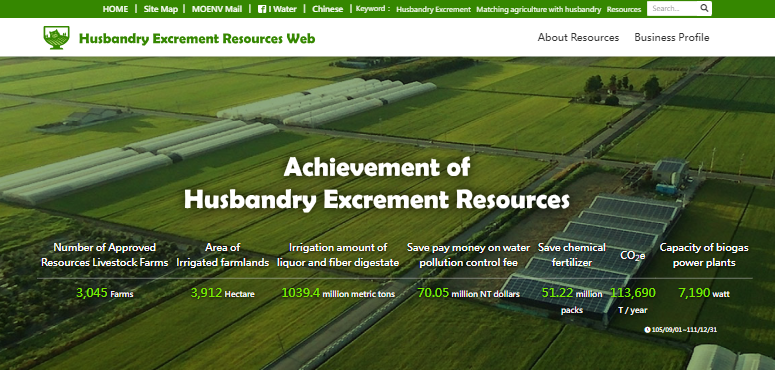Focus the Search input field
This screenshot has width=775, height=370.
coord(673,8)
